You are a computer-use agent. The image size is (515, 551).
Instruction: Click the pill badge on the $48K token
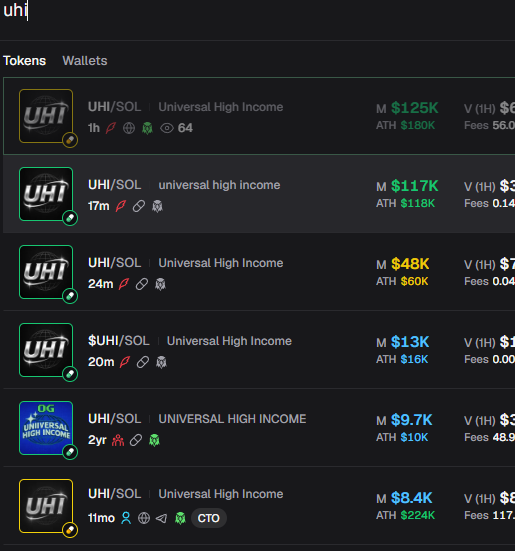pos(70,296)
